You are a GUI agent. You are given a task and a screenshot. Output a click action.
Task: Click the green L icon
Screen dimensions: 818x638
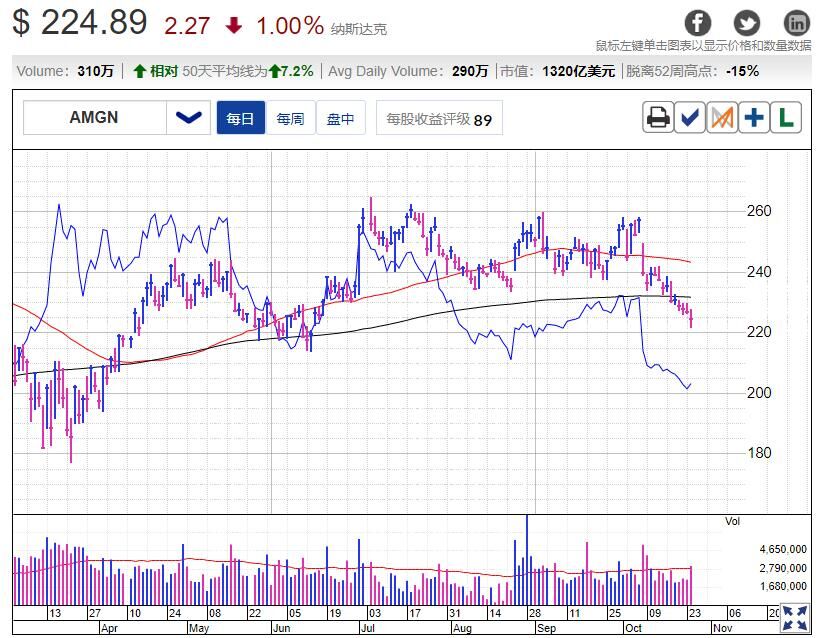point(786,117)
